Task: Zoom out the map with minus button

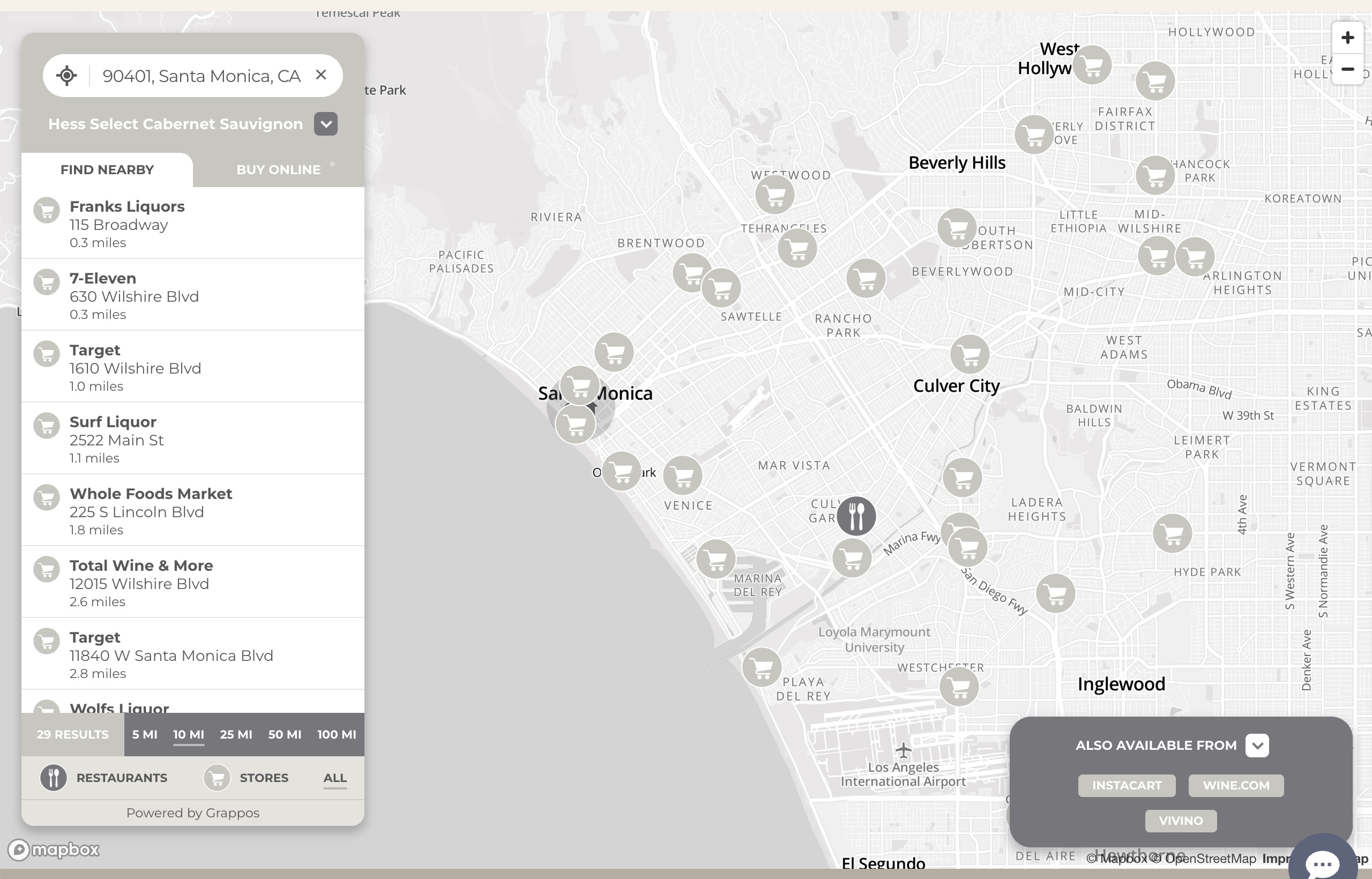Action: pos(1347,70)
